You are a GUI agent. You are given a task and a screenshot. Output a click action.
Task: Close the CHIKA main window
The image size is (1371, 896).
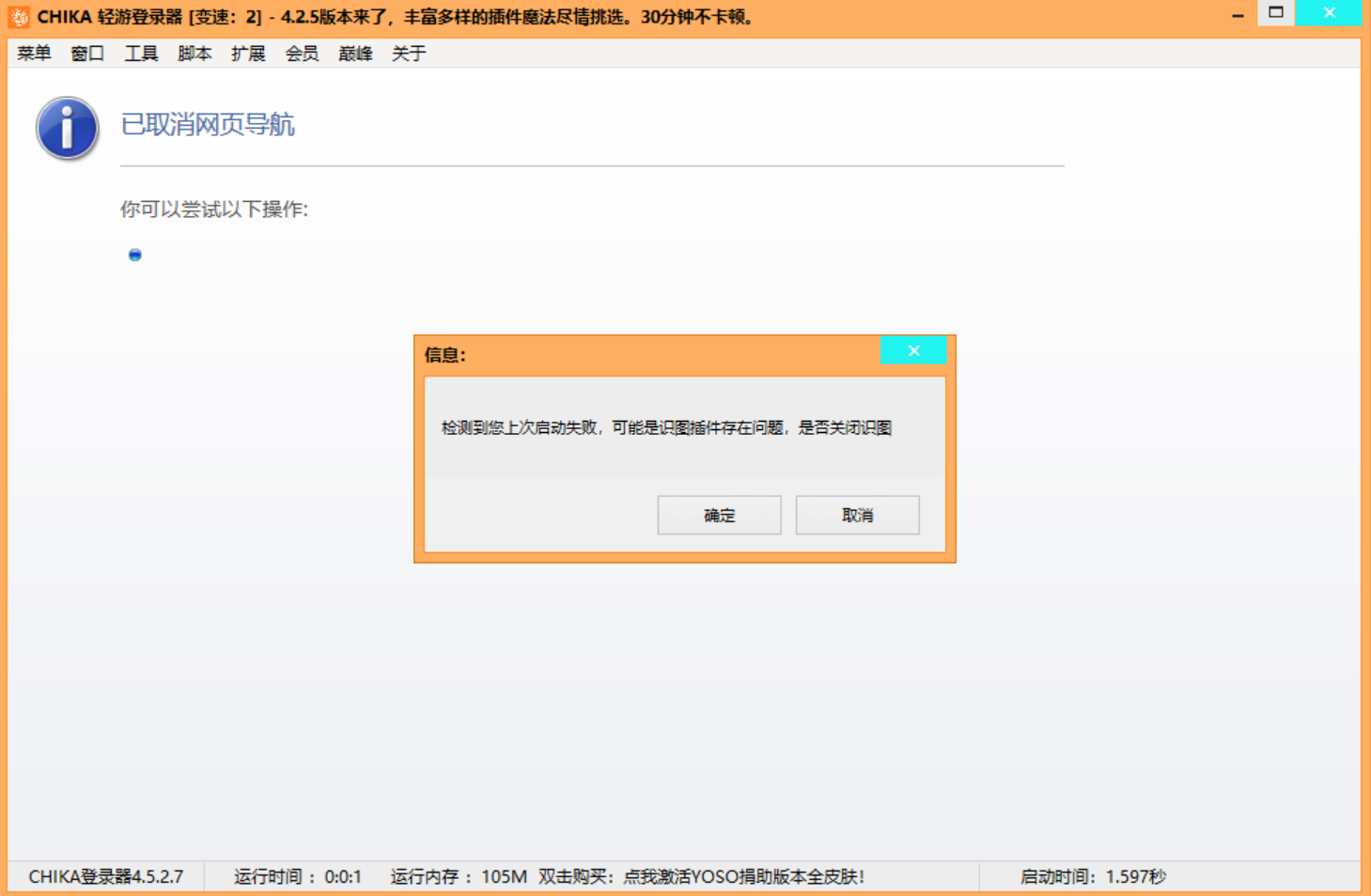[1329, 13]
